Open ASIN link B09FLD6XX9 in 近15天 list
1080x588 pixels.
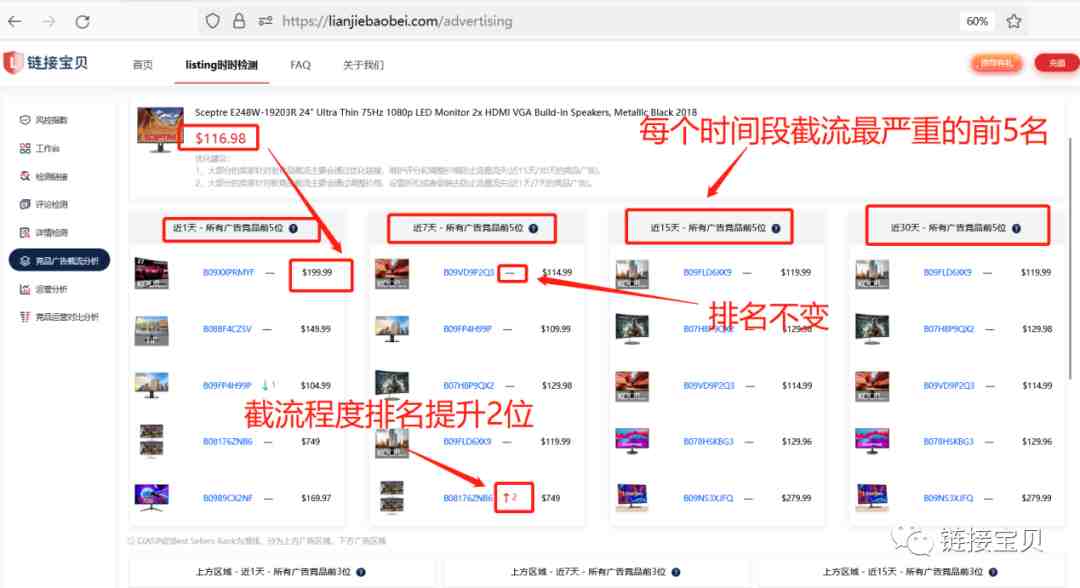(707, 273)
